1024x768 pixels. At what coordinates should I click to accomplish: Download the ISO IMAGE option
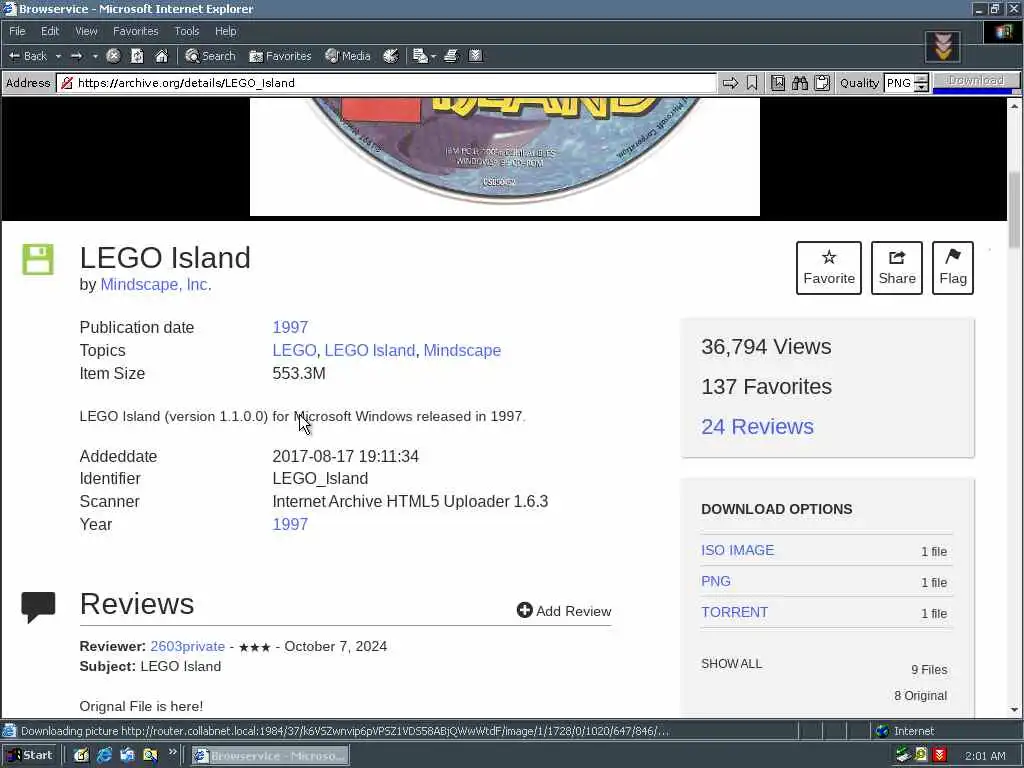737,550
